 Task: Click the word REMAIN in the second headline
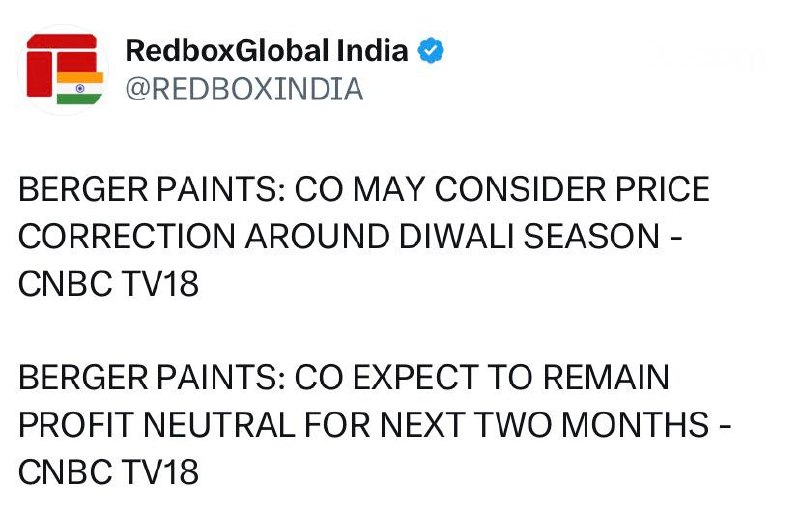tap(606, 377)
